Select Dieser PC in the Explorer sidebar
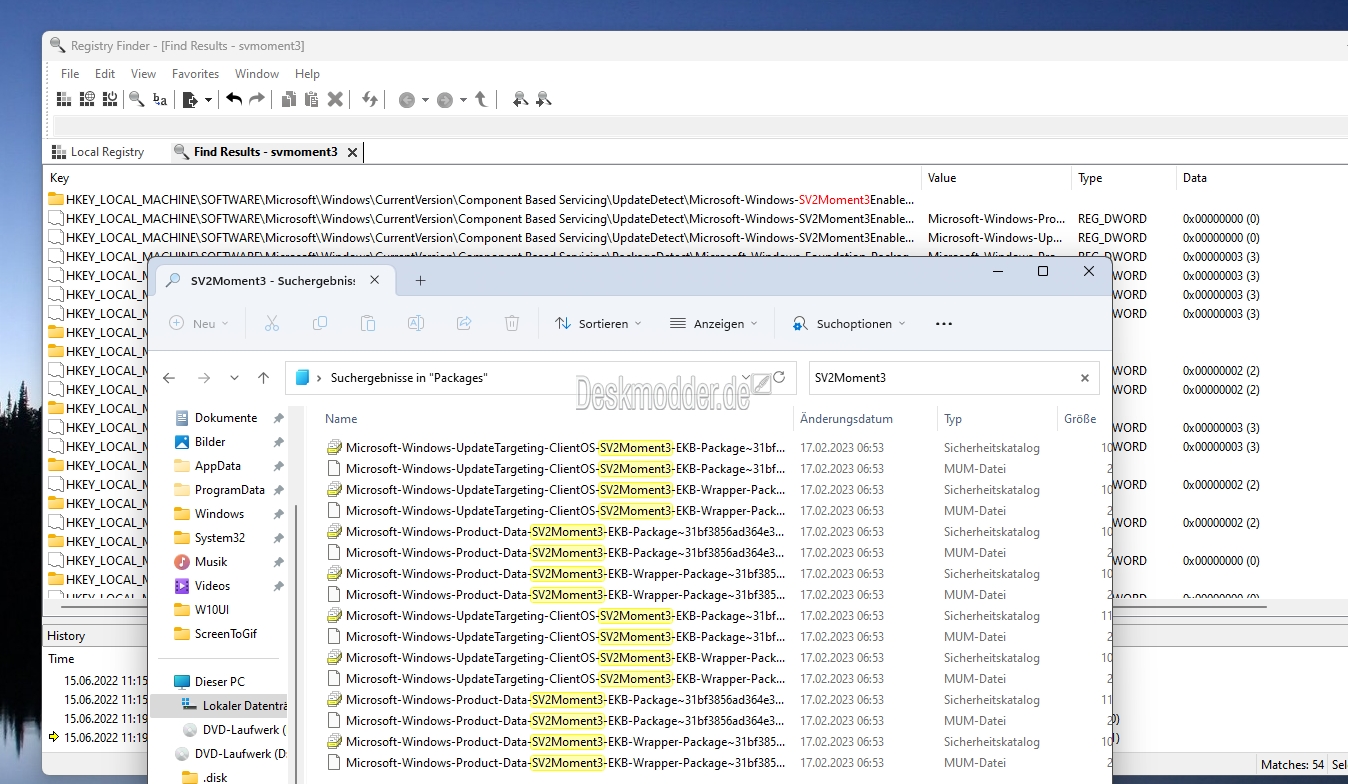Viewport: 1348px width, 784px height. pyautogui.click(x=219, y=682)
